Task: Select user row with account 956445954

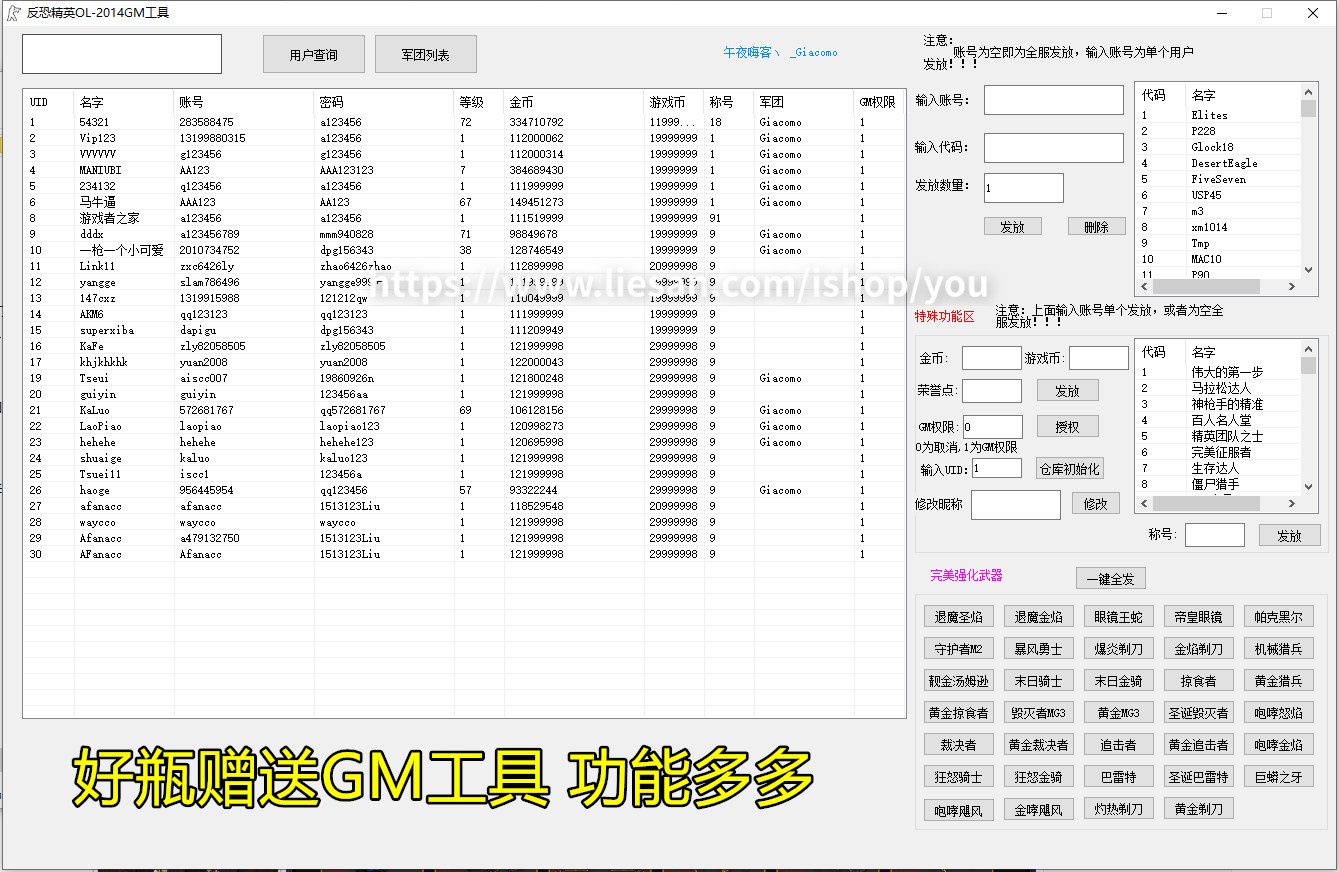Action: [464, 490]
